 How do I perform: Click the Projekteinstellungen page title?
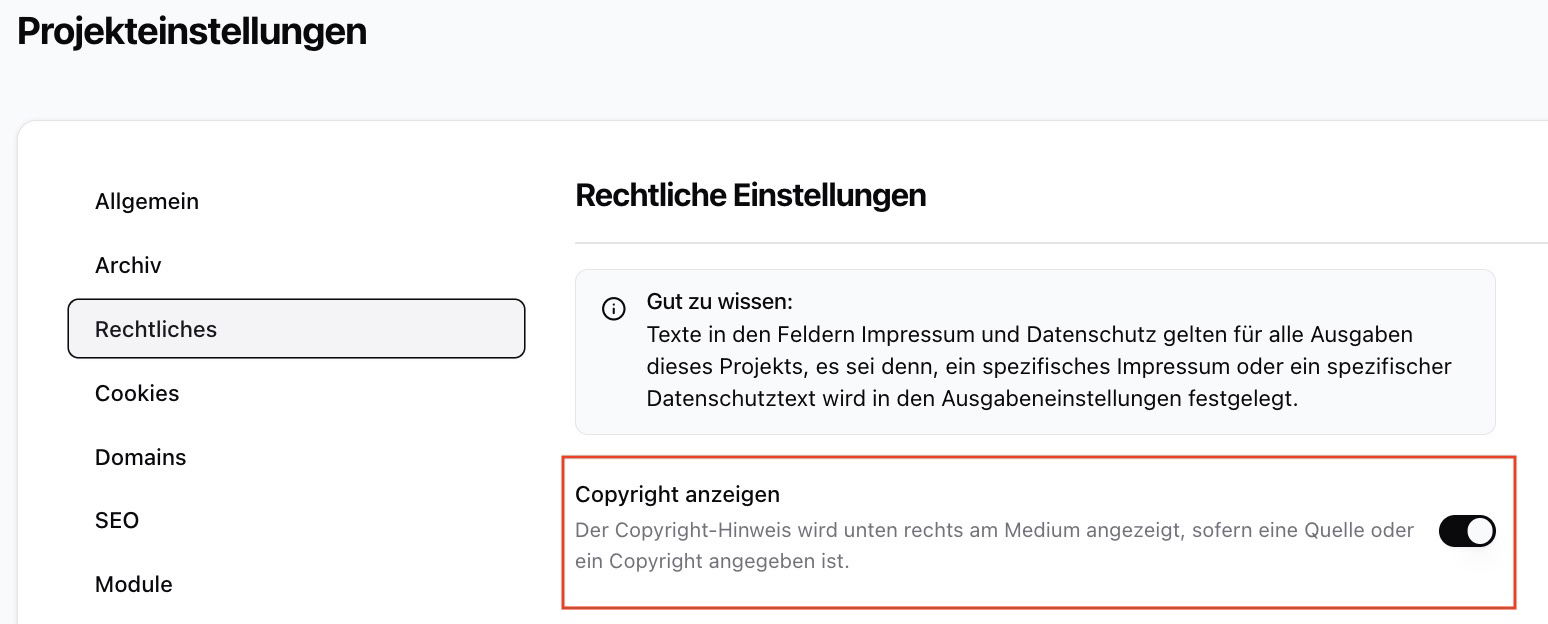click(x=192, y=32)
